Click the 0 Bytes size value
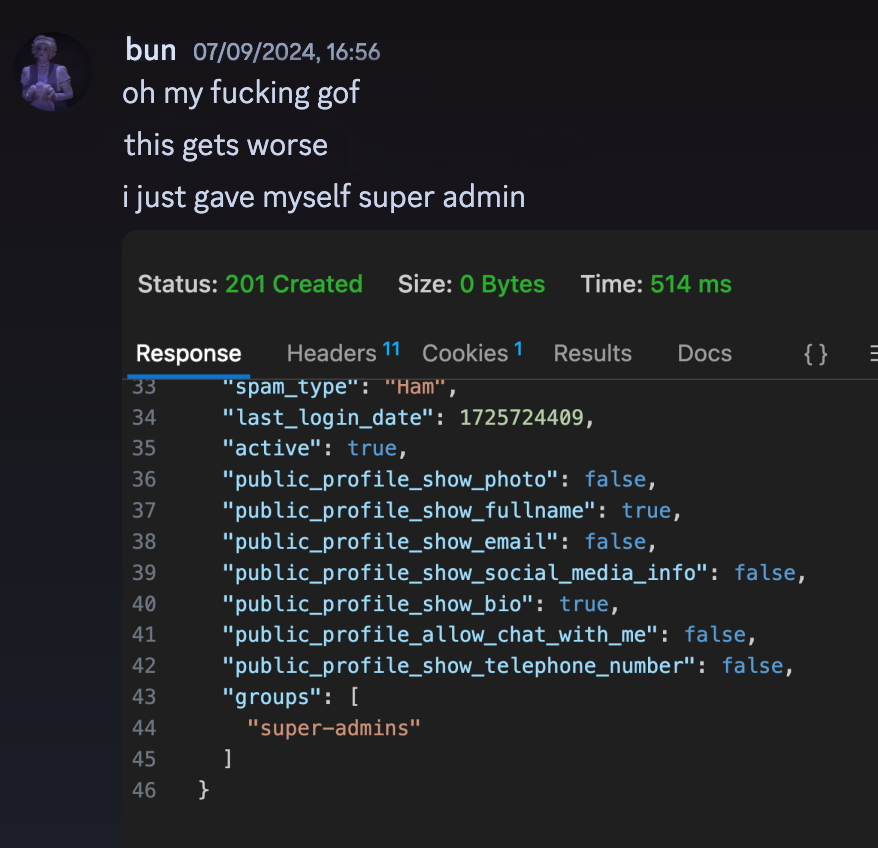878x848 pixels. [x=502, y=284]
